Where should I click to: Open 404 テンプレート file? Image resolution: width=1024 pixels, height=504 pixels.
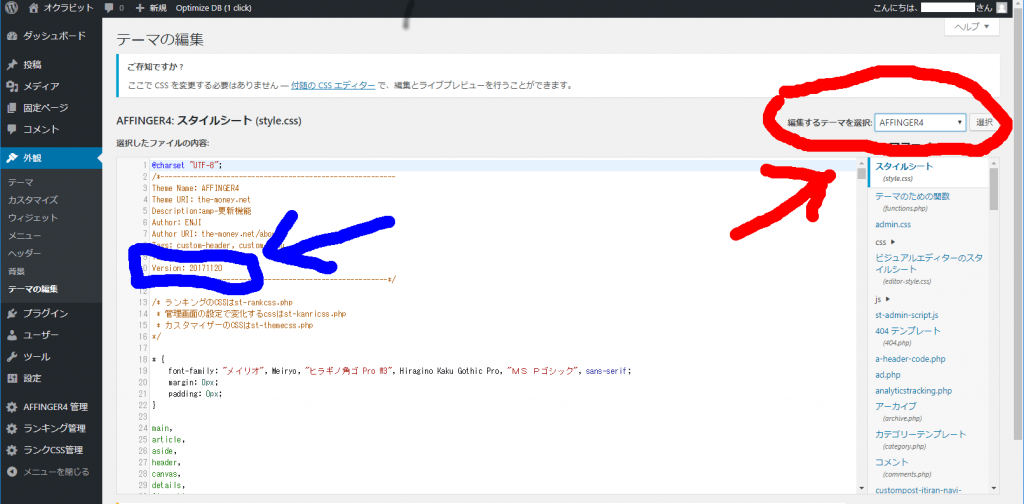click(908, 336)
